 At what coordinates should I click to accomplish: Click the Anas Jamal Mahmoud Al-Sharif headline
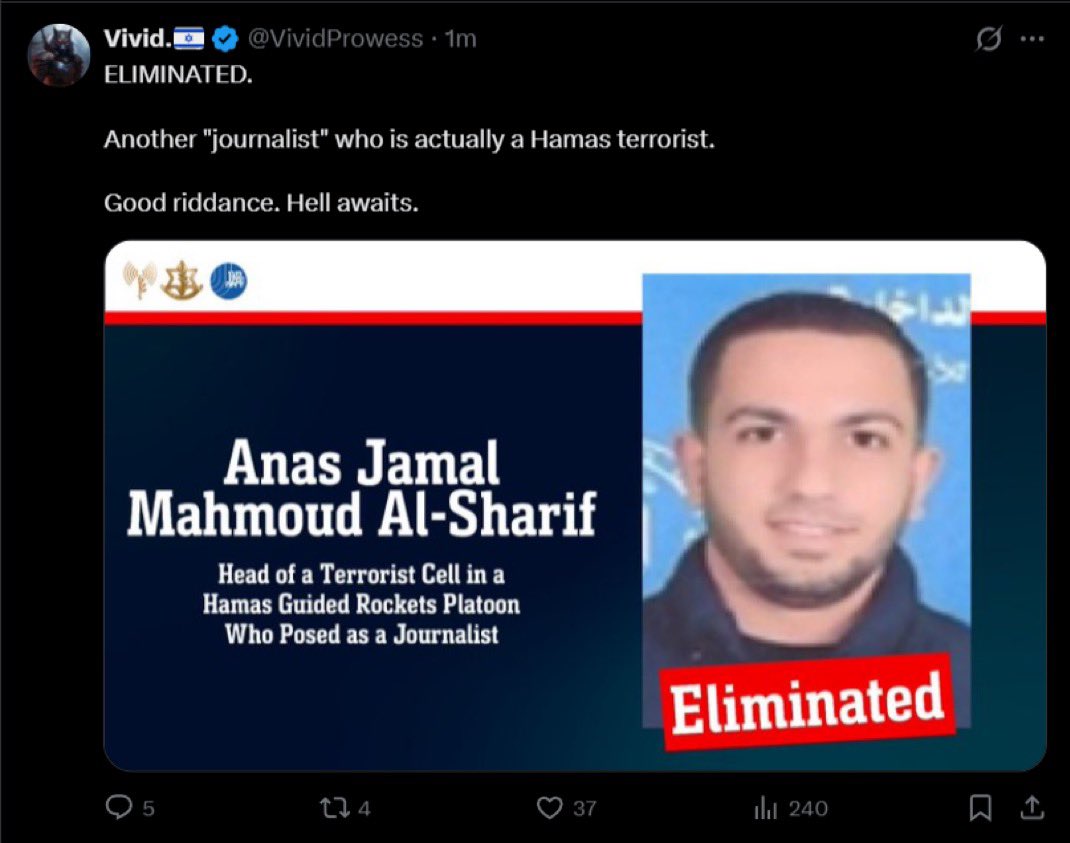point(362,487)
